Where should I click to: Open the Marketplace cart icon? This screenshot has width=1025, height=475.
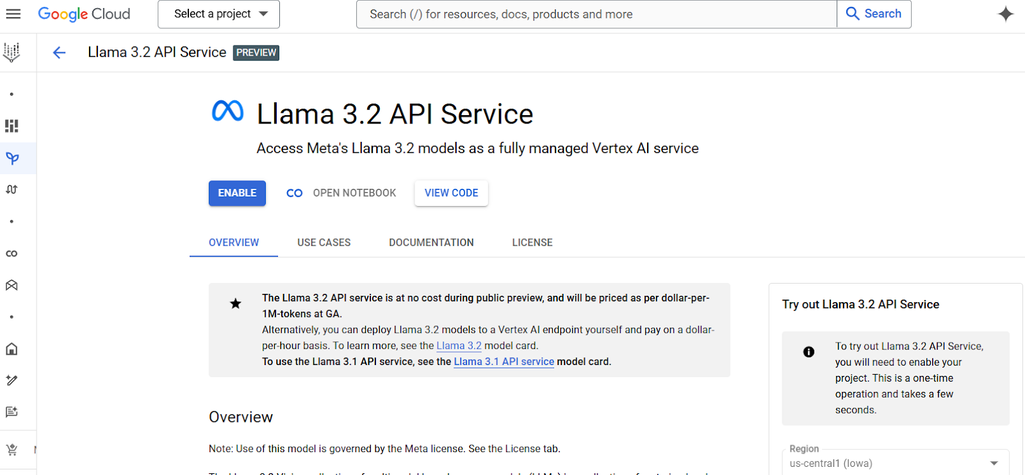click(x=12, y=450)
